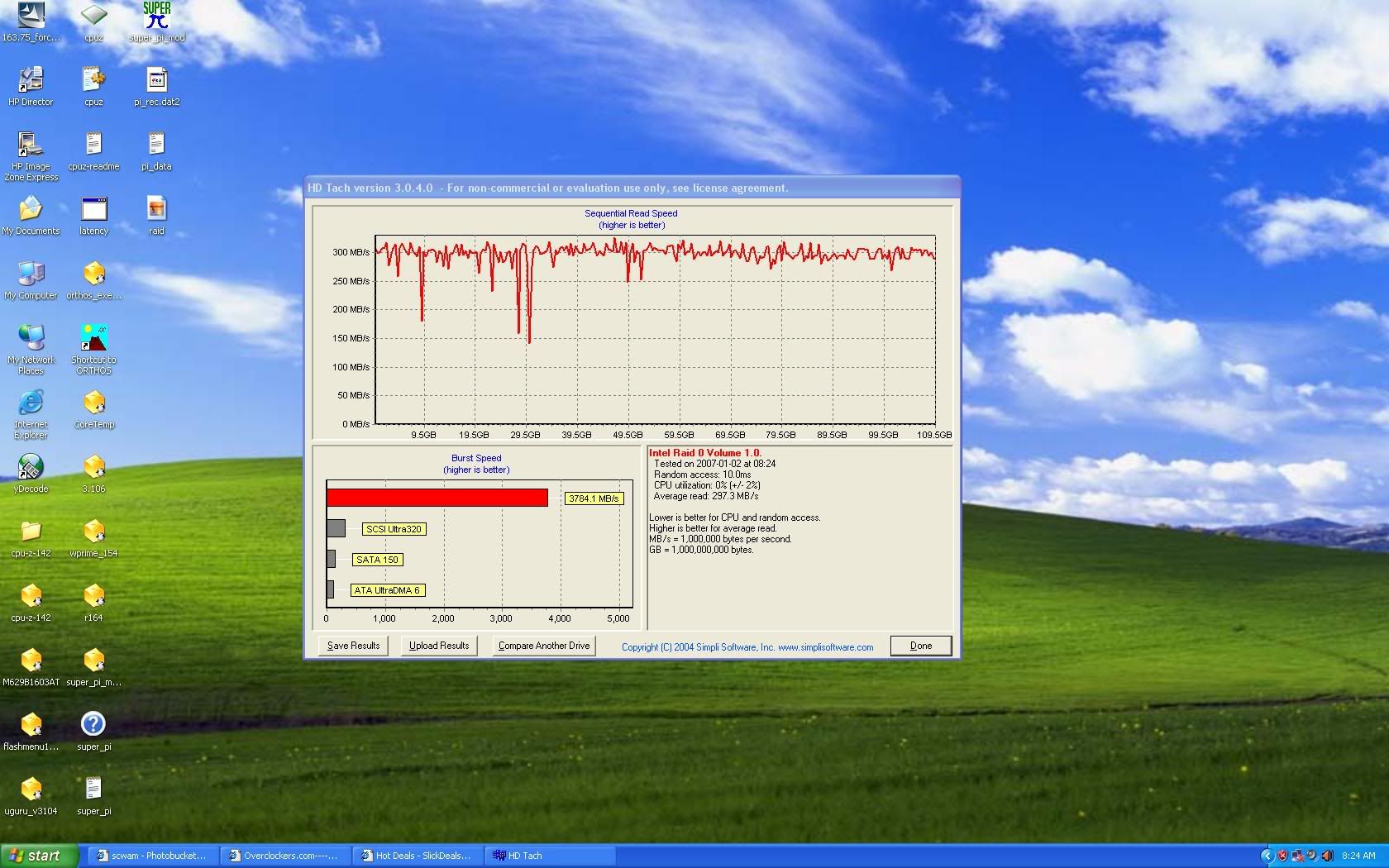The image size is (1389, 868).
Task: Open the Windows Start menu
Action: 39,856
